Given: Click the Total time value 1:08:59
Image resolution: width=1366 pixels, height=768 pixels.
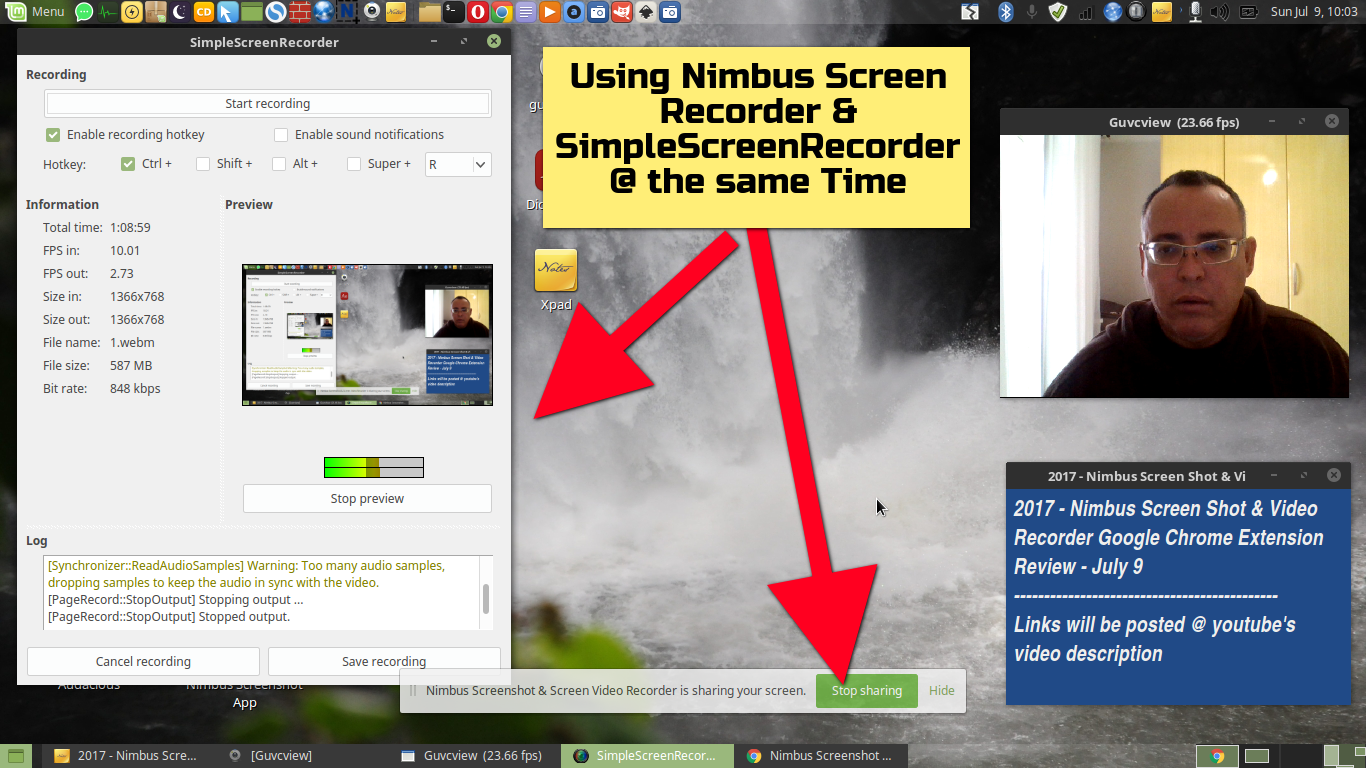Looking at the screenshot, I should [x=130, y=227].
